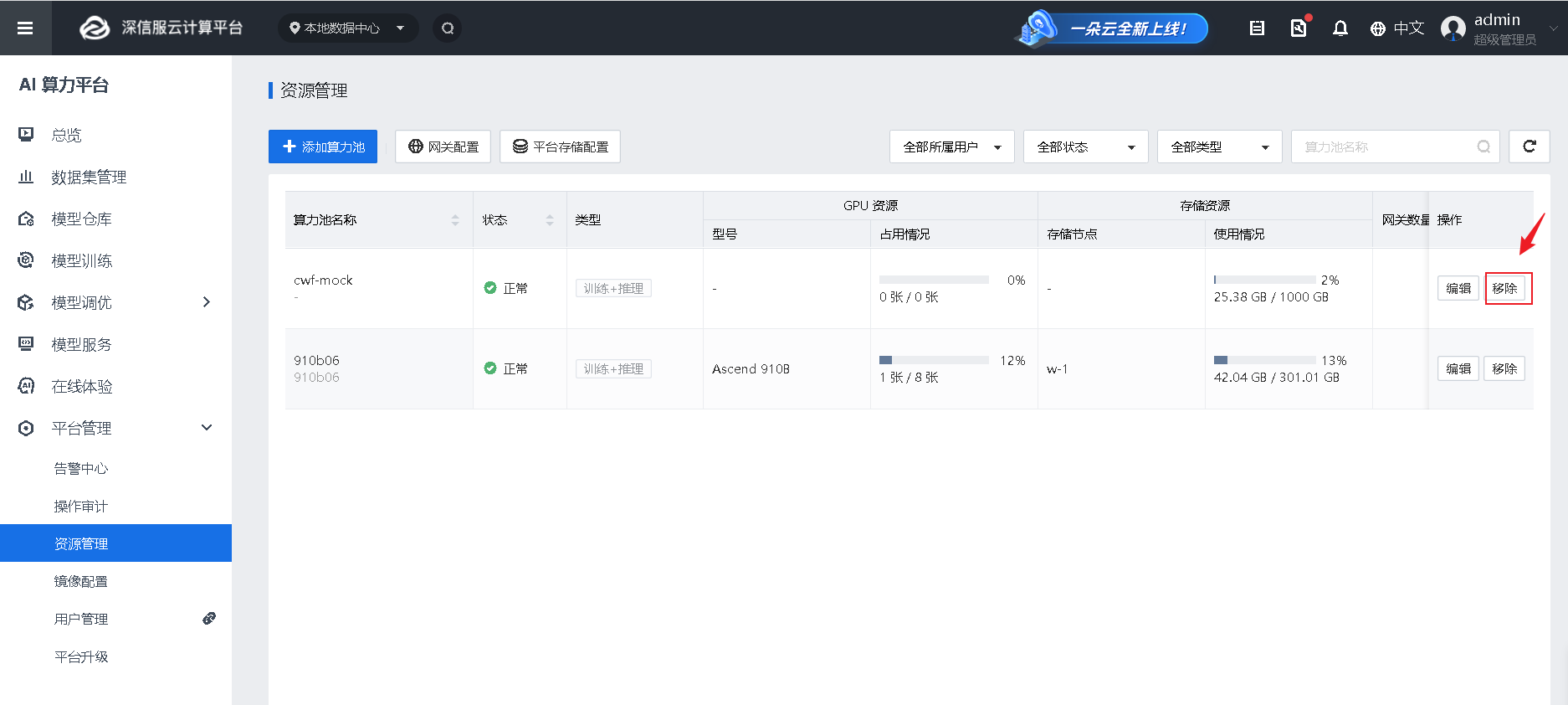Viewport: 1568px width, 705px height.
Task: Expand the 模型调优 submenu chevron
Action: (x=207, y=302)
